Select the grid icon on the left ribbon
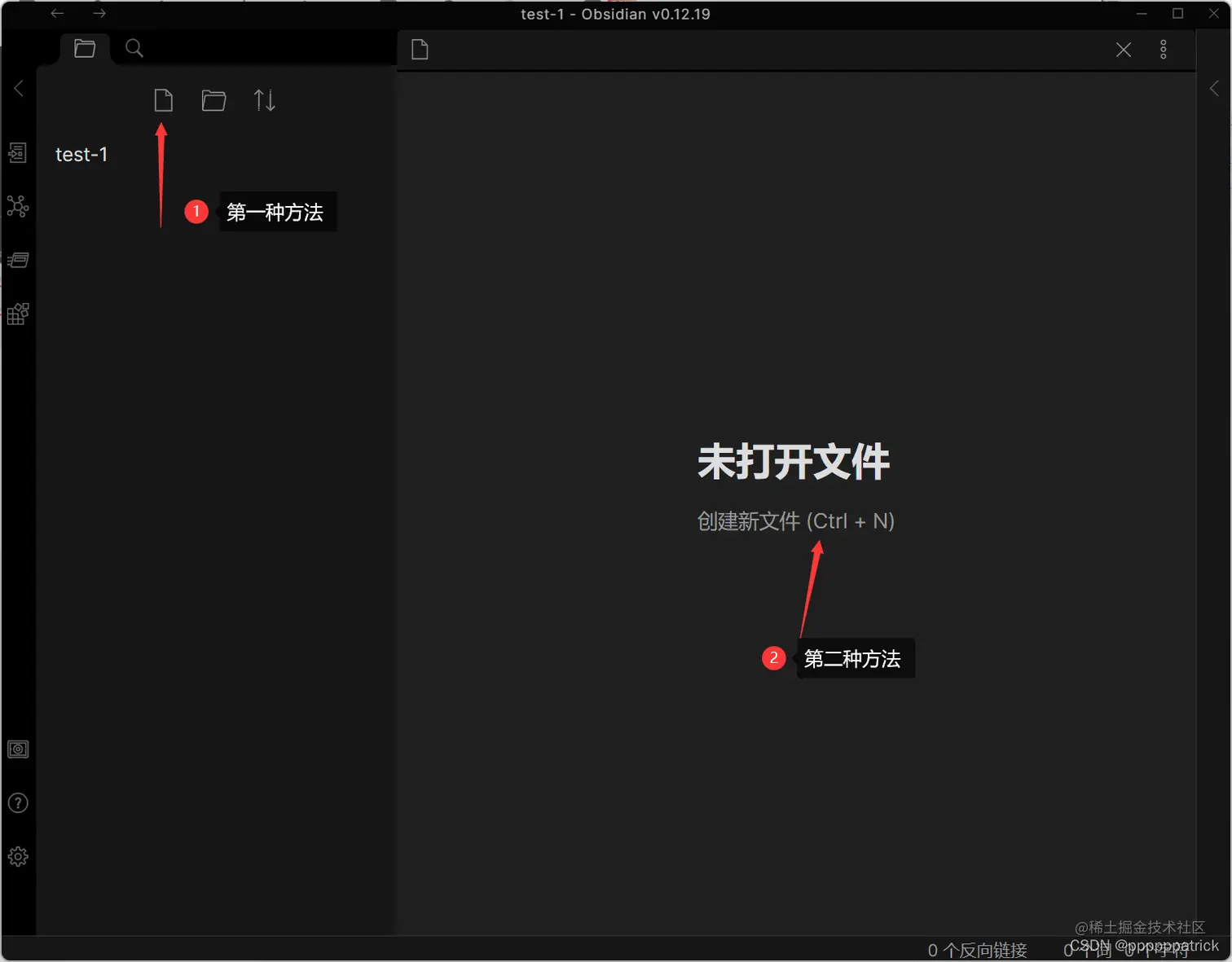This screenshot has height=962, width=1232. click(x=18, y=314)
